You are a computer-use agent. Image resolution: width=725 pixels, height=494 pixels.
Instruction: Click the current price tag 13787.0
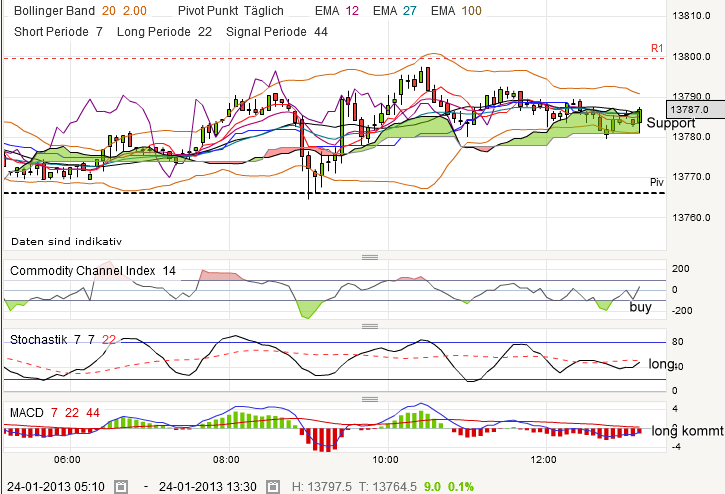695,110
